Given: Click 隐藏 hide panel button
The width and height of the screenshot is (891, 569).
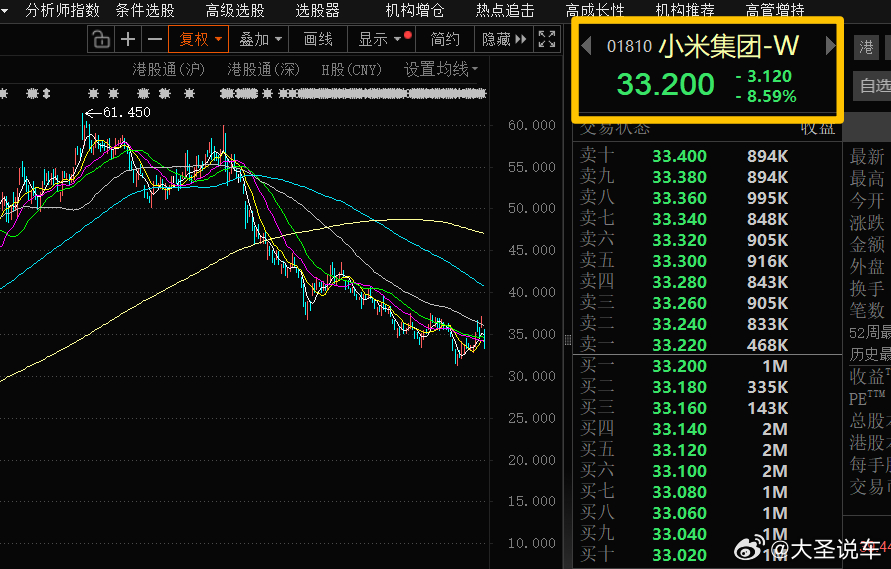Looking at the screenshot, I should pos(504,39).
